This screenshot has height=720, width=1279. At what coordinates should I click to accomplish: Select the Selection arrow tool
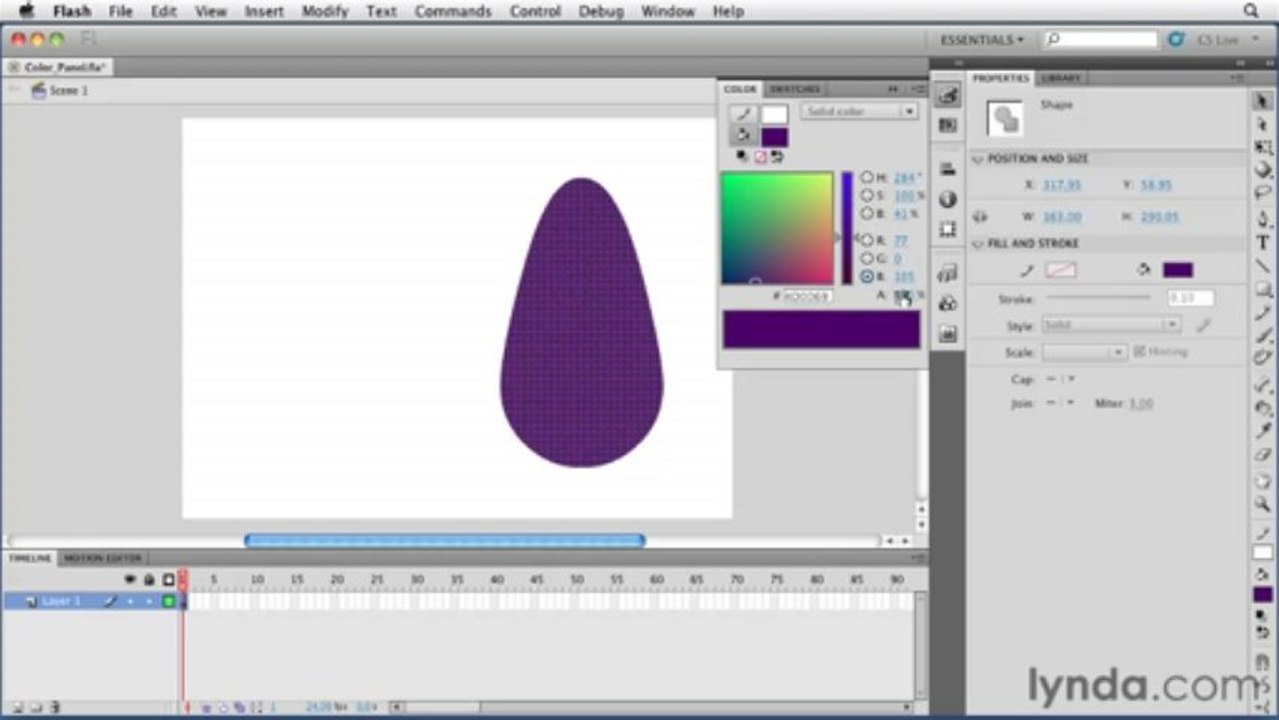[x=1263, y=100]
